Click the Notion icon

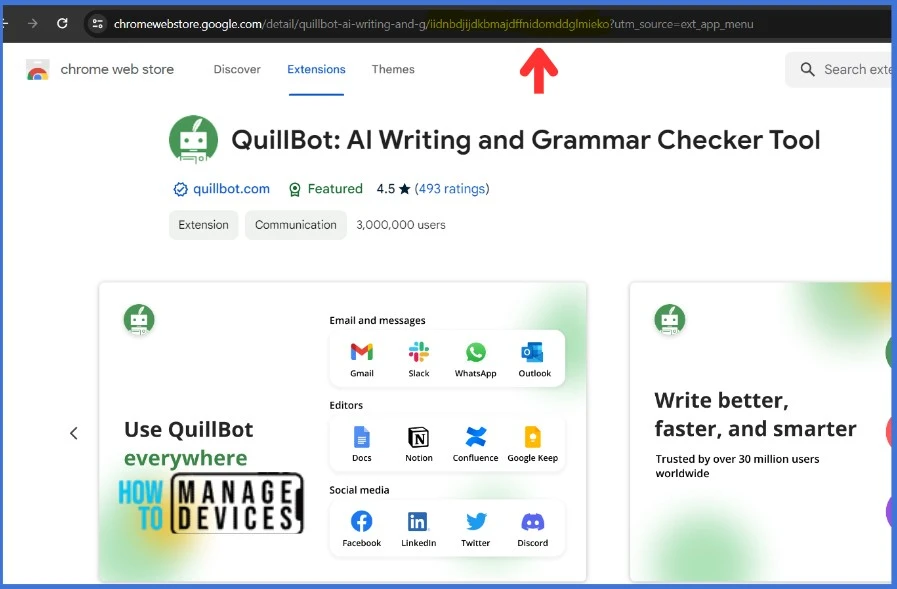(419, 437)
